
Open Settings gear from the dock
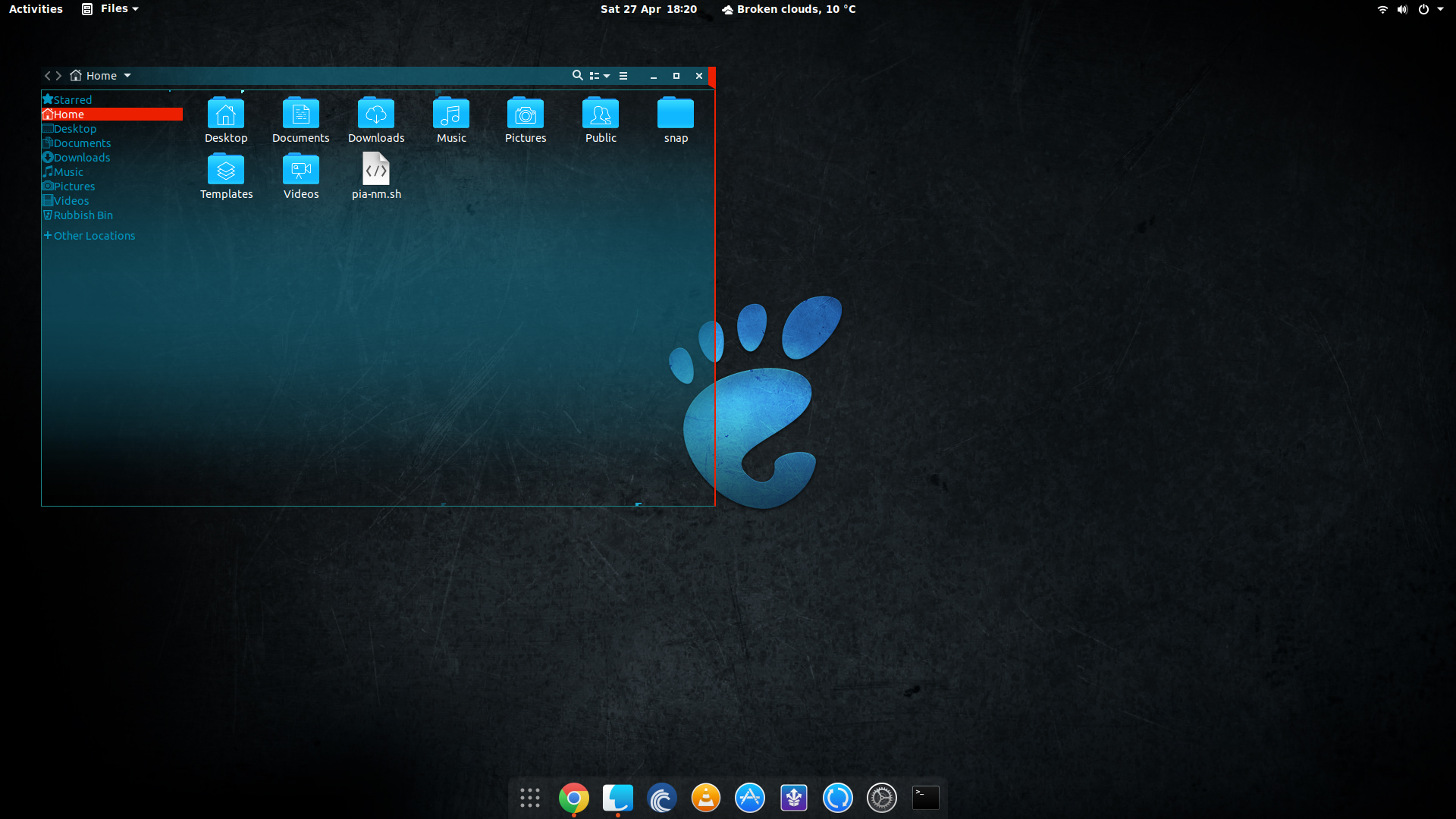coord(882,798)
